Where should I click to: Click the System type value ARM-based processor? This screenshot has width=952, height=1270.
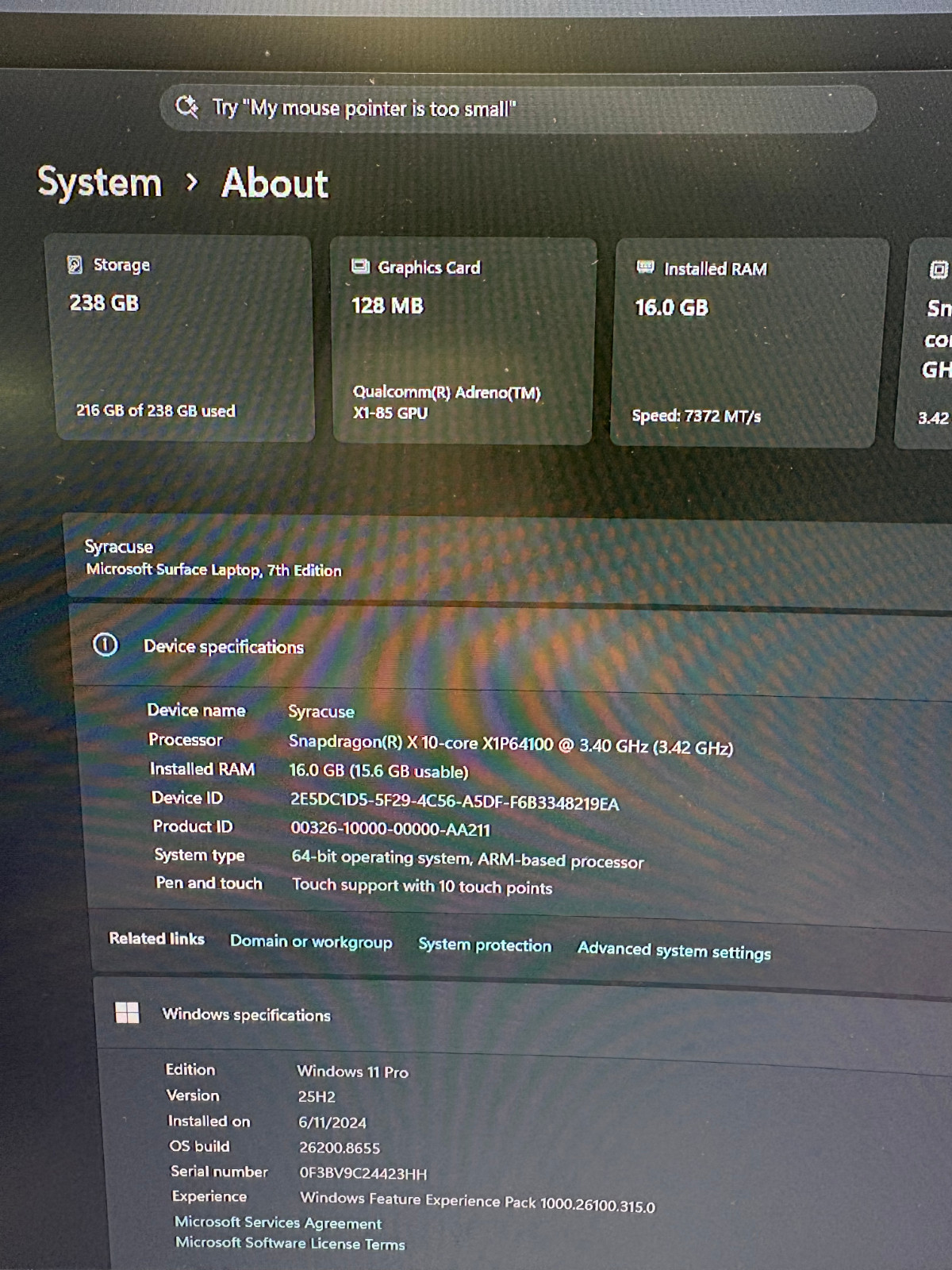pos(467,860)
